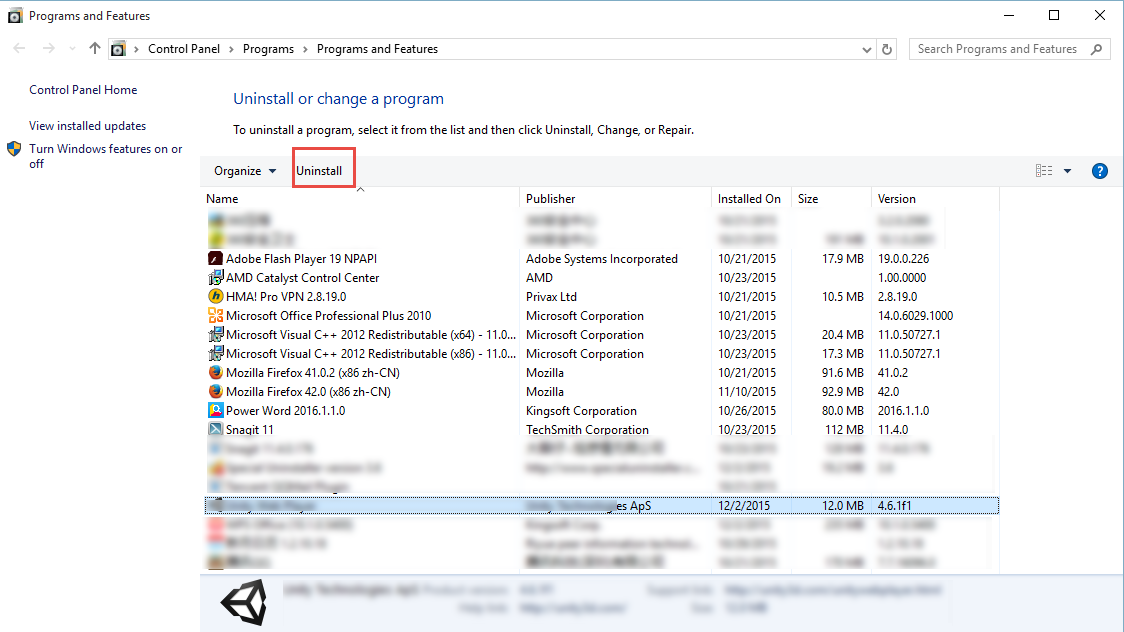Open Control Panel Home link
The height and width of the screenshot is (632, 1124).
coord(83,90)
